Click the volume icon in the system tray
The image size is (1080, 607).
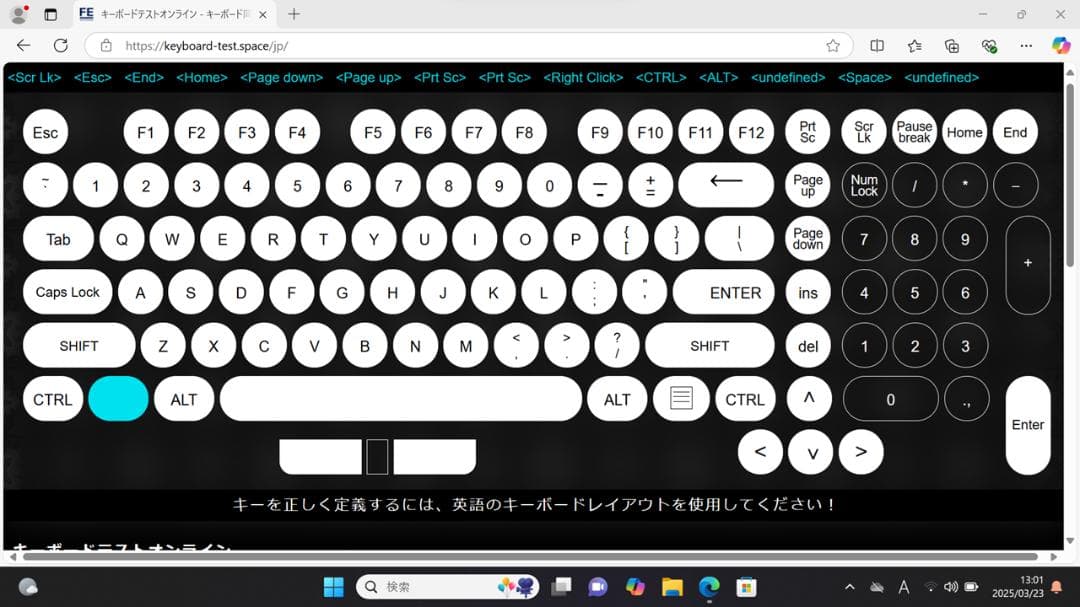(x=949, y=587)
